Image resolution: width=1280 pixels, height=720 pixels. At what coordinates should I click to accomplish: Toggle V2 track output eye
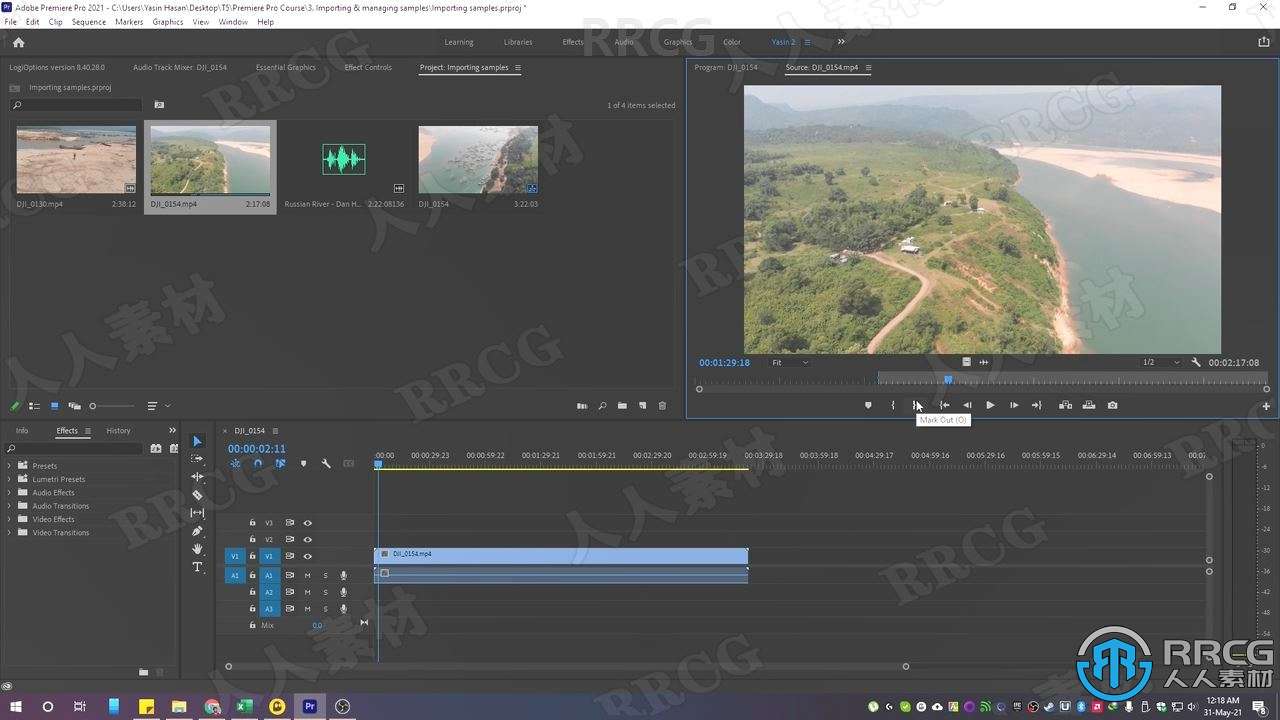coord(308,539)
